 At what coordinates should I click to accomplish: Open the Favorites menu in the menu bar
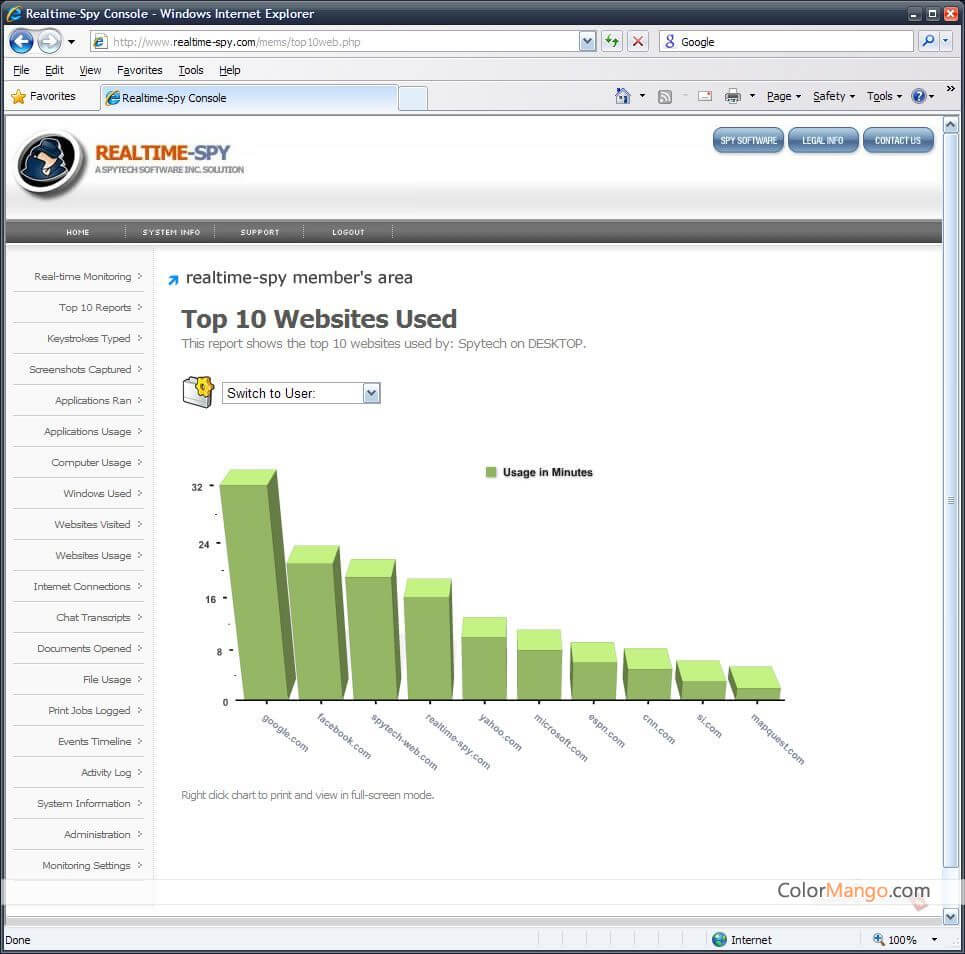140,70
